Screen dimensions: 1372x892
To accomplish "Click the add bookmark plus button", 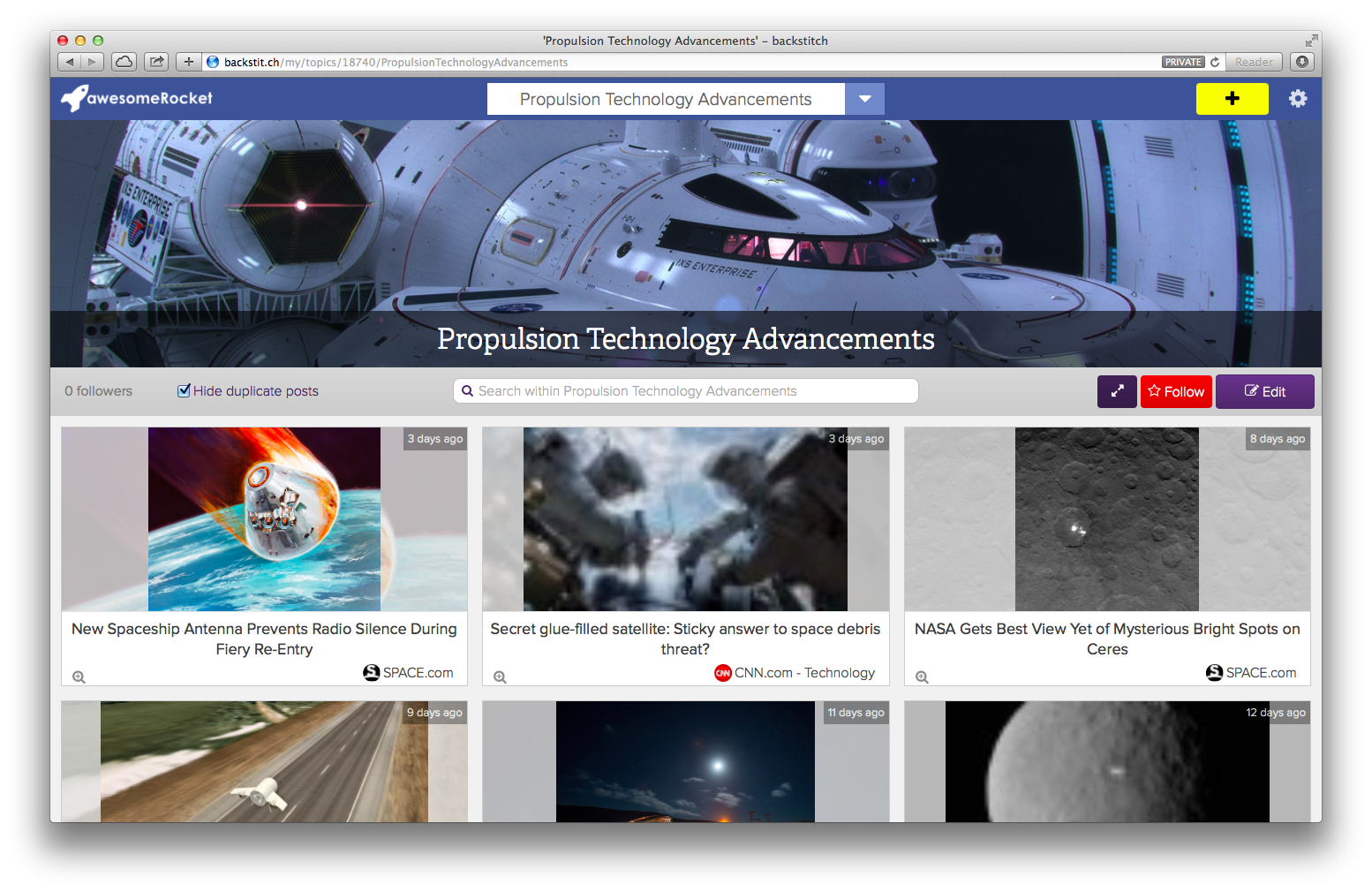I will [x=188, y=62].
